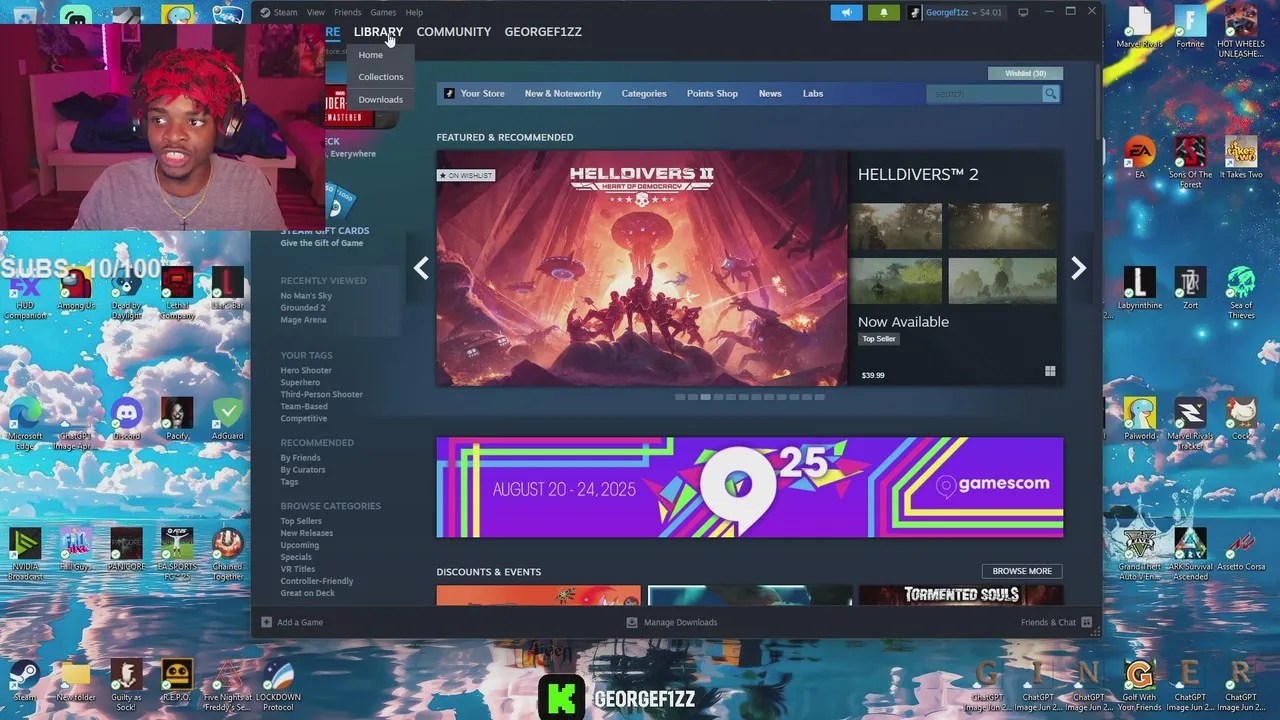The width and height of the screenshot is (1280, 720).
Task: Expand New & Noteworthy dropdown
Action: tap(563, 94)
